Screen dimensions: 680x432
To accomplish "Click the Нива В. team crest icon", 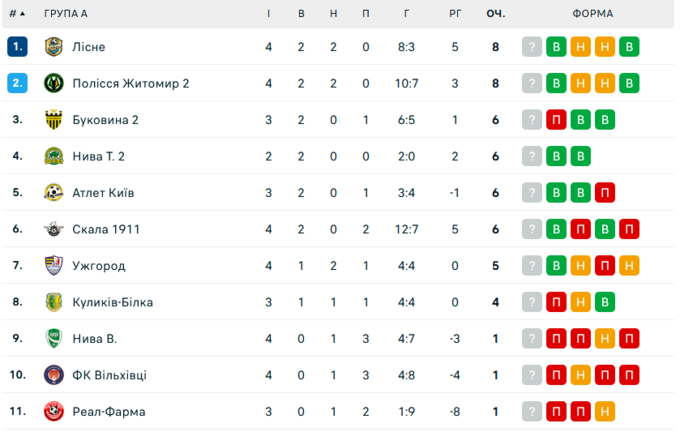I will tap(53, 338).
